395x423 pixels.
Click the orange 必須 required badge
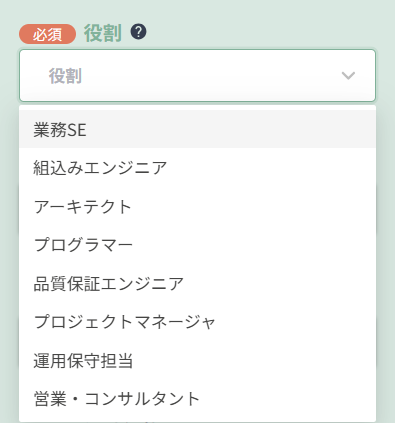[47, 34]
